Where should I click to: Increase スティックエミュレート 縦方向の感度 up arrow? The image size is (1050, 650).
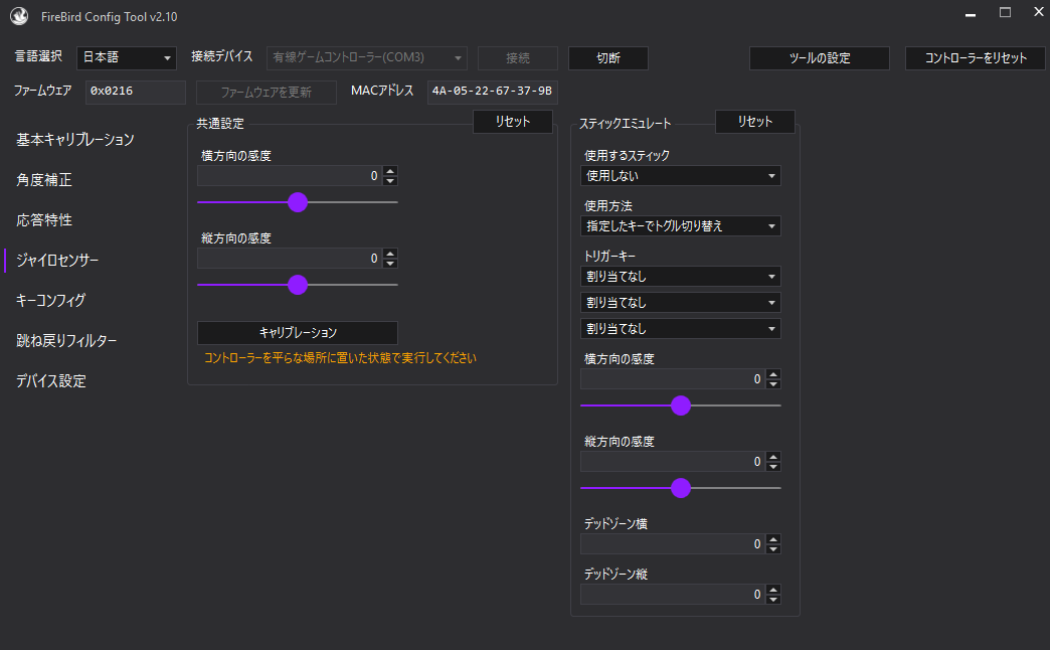pyautogui.click(x=773, y=457)
